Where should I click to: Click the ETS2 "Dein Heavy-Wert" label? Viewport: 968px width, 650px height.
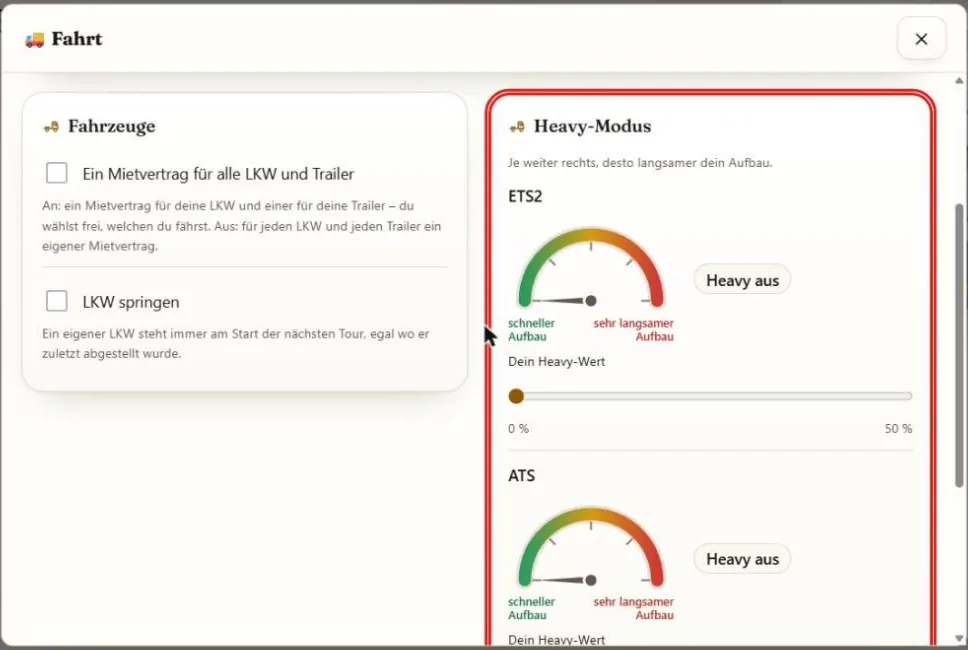tap(557, 362)
